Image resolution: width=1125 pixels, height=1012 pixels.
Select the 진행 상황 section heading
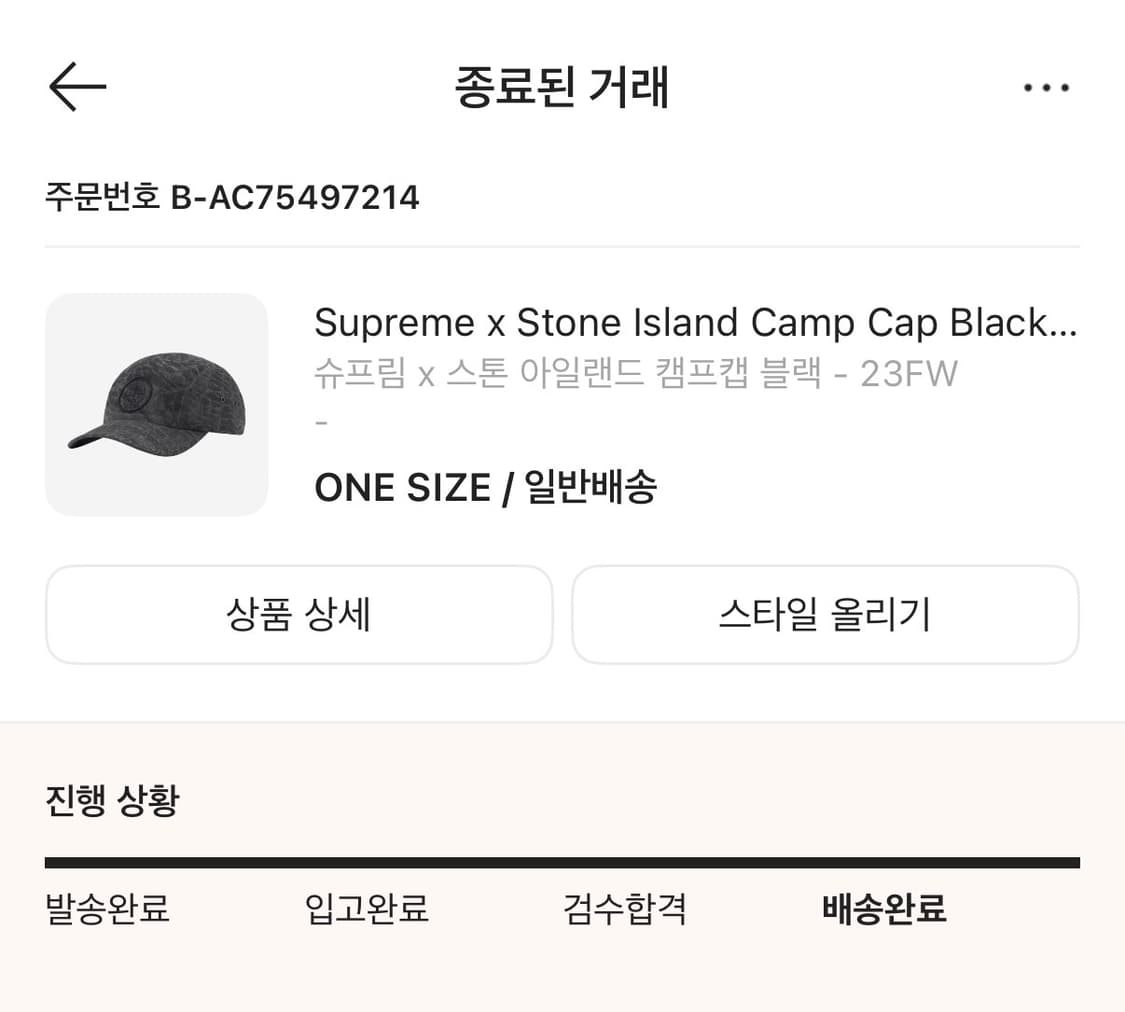click(111, 800)
